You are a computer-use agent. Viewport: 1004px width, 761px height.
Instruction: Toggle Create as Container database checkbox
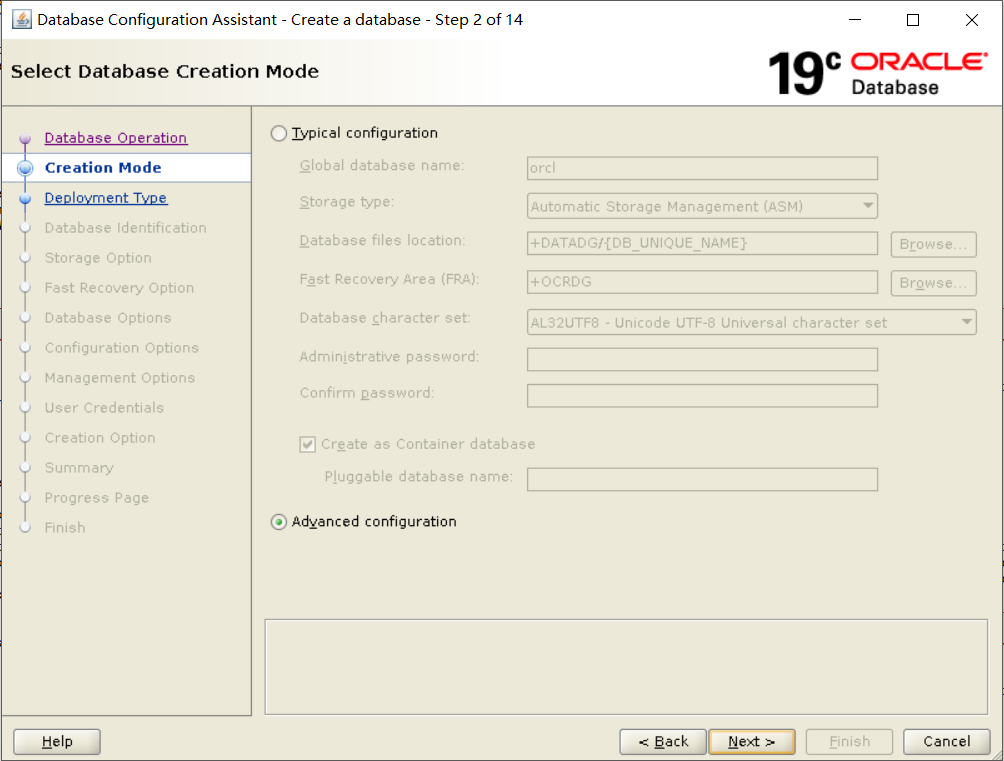click(x=307, y=444)
